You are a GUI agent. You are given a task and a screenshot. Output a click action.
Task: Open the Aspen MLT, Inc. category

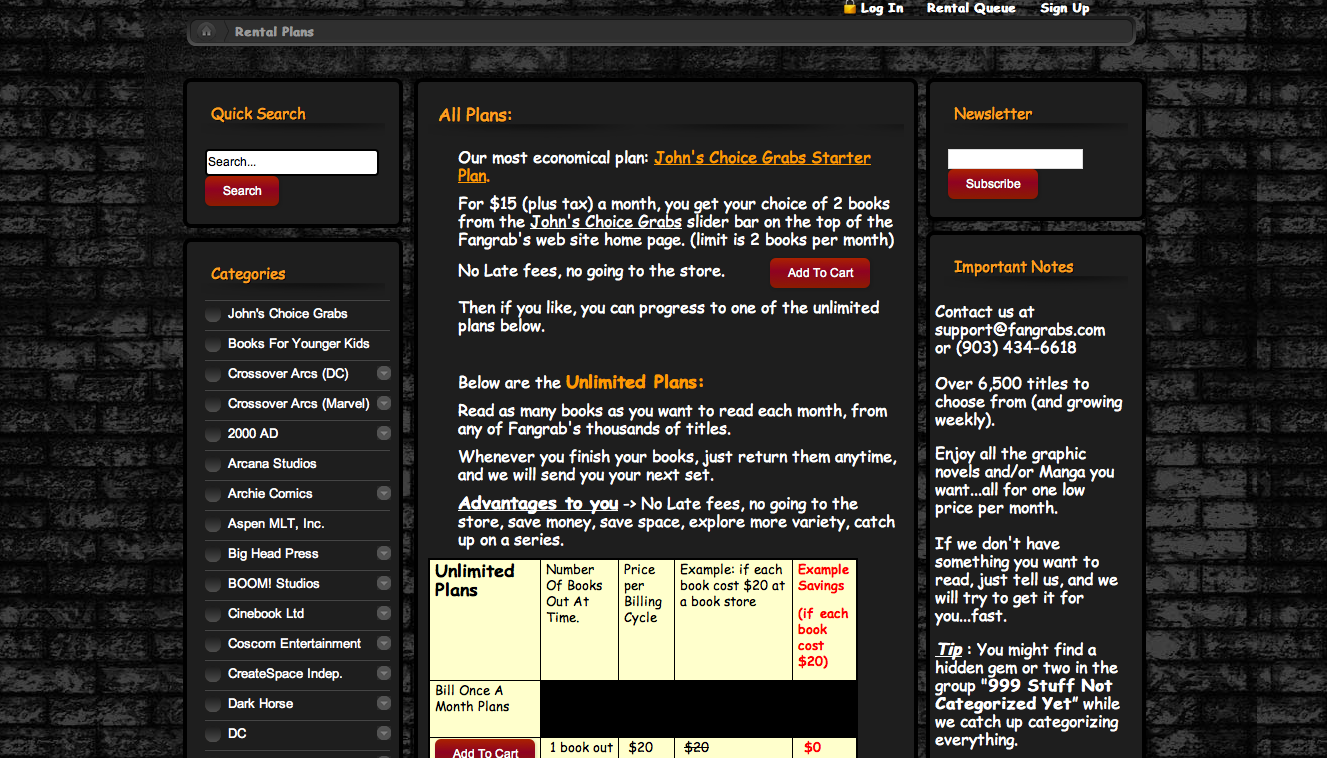276,523
